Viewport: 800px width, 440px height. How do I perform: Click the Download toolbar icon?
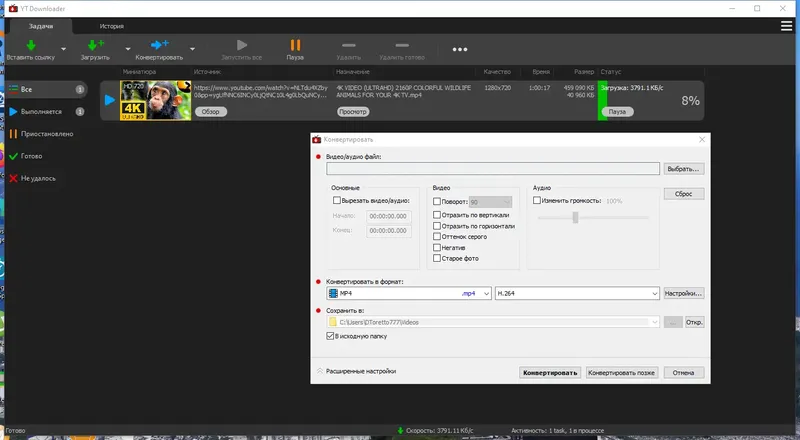click(x=95, y=45)
